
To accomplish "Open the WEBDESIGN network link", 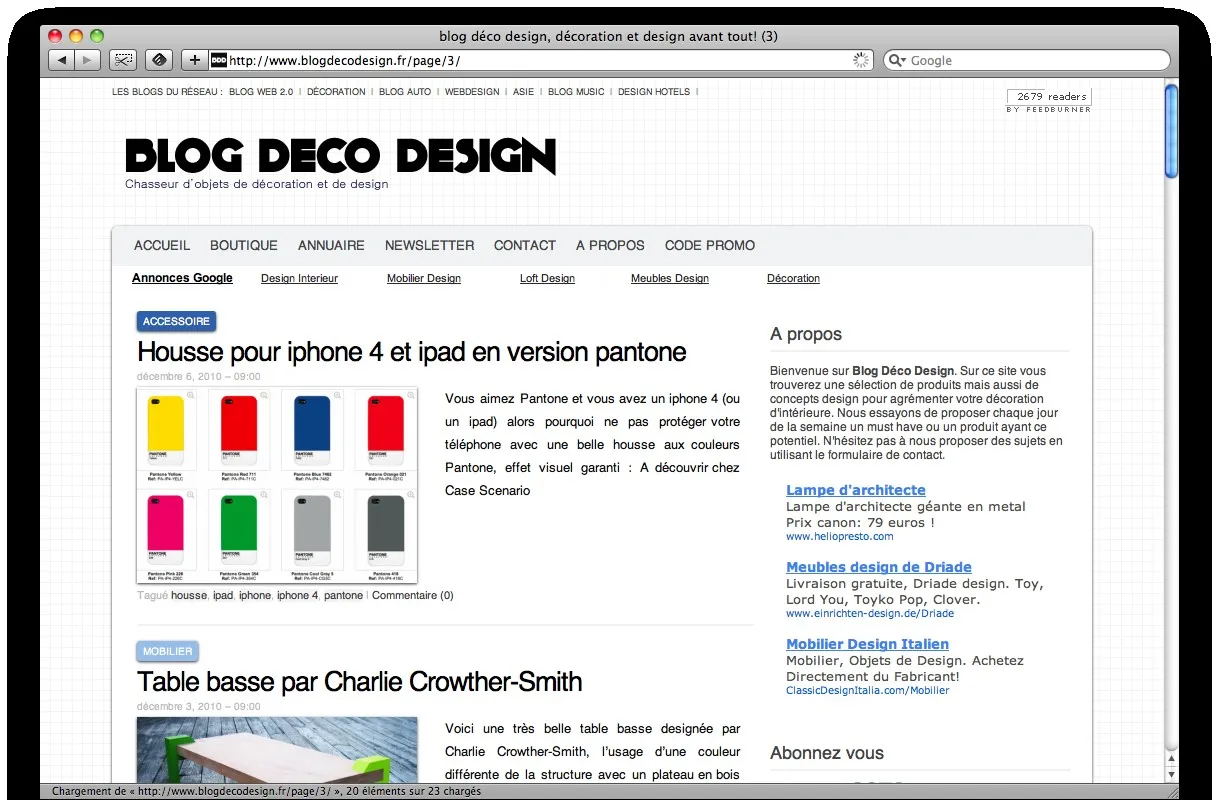I will 472,92.
